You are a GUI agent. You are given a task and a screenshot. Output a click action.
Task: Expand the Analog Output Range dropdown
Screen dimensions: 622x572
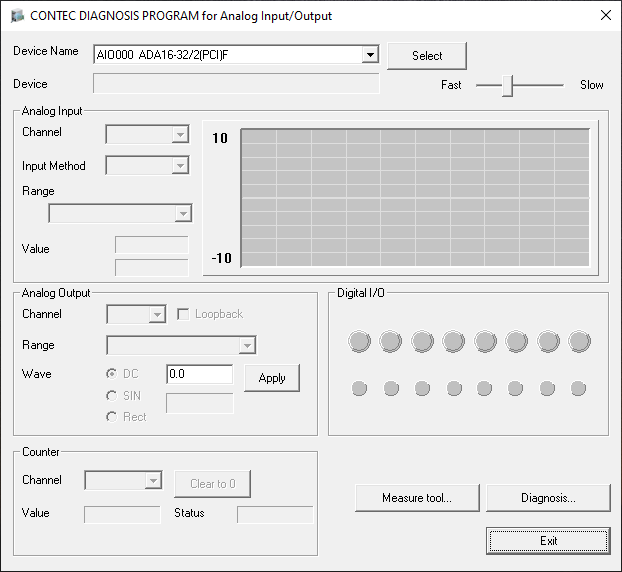[x=247, y=345]
